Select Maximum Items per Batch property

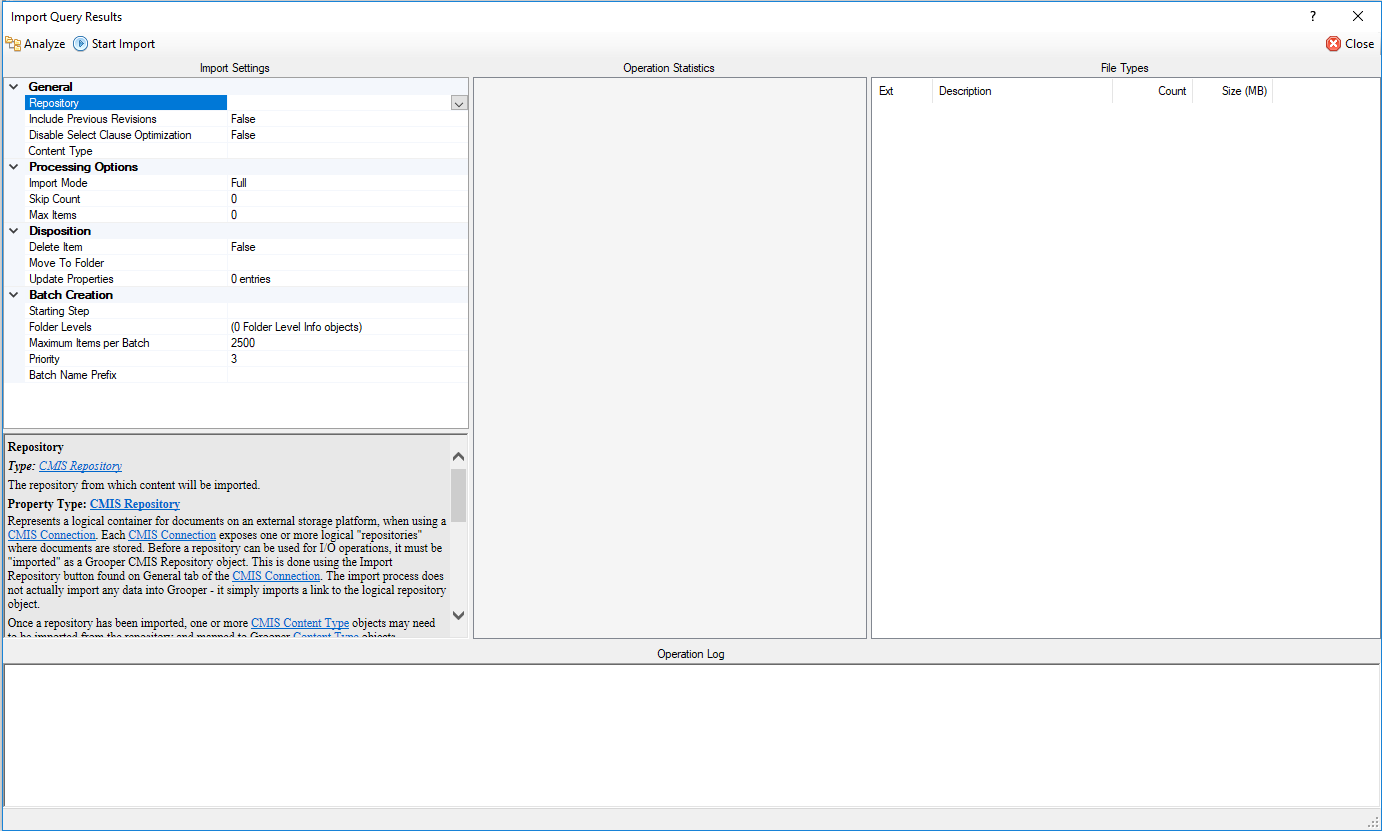pyautogui.click(x=246, y=343)
